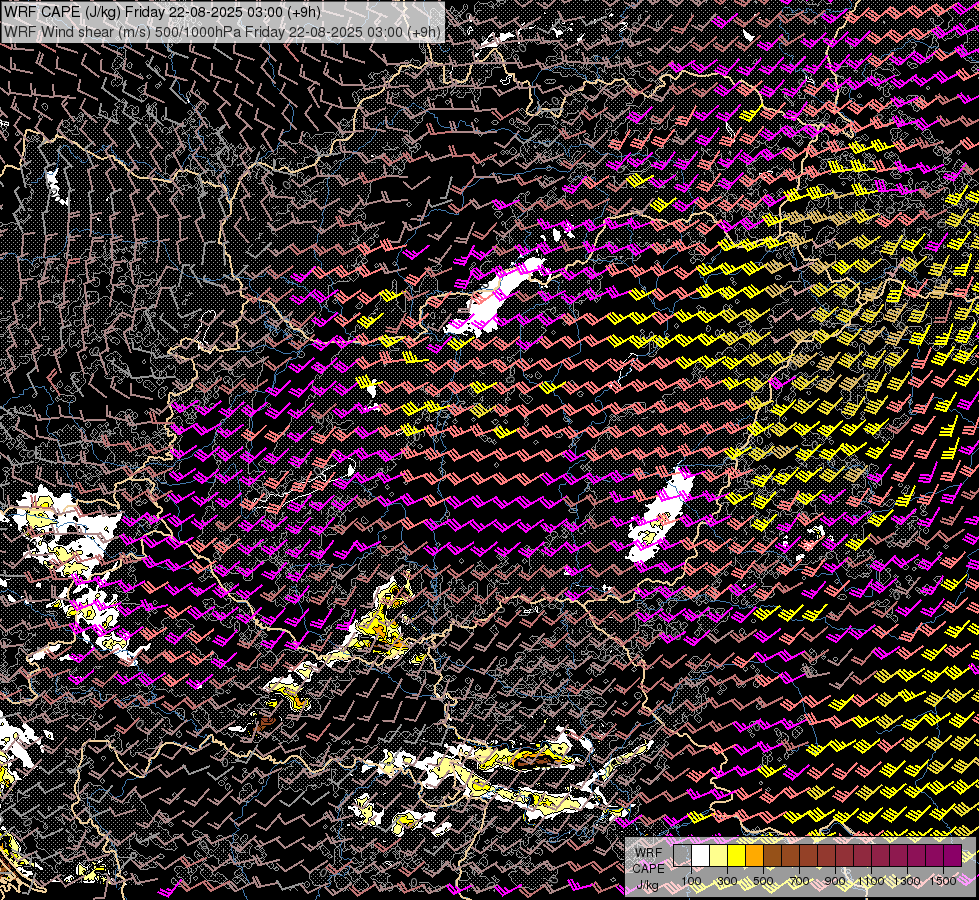Click the 'WRF' label in legend
This screenshot has width=979, height=900.
(x=649, y=853)
